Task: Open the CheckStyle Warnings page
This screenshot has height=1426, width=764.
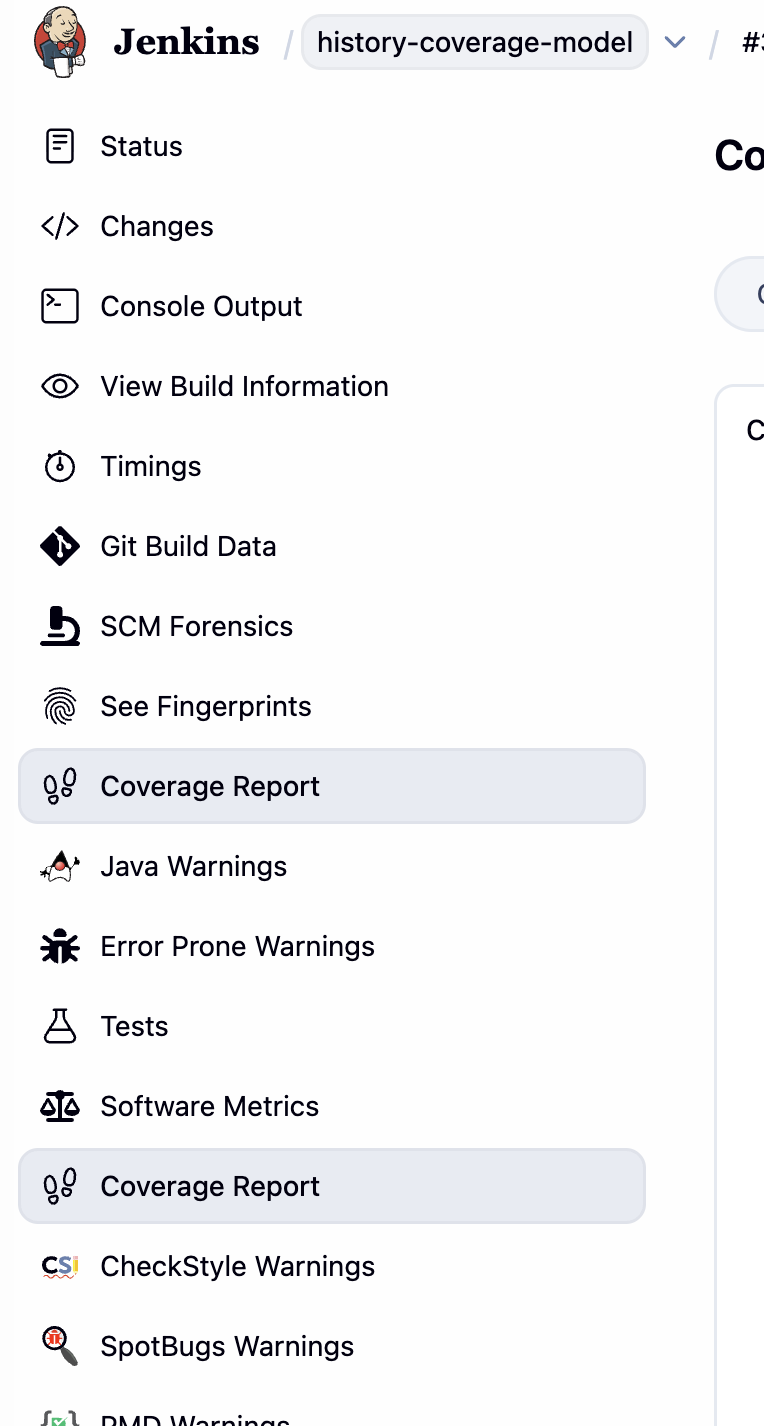Action: 237,1266
